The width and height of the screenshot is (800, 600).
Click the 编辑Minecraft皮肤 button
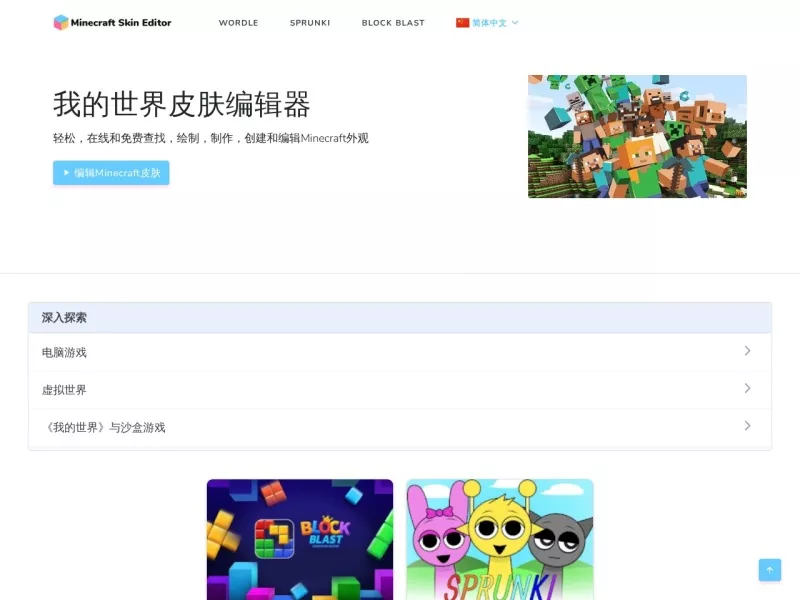(x=111, y=173)
